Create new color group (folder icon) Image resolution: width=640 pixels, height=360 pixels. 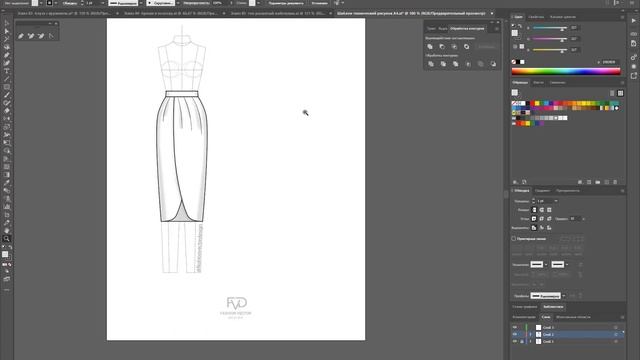tap(598, 182)
